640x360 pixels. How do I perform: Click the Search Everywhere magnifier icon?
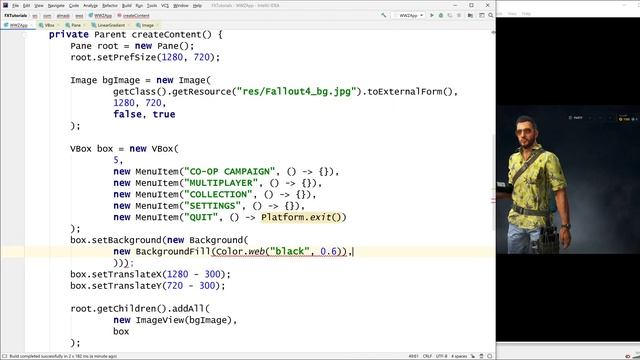[491, 15]
